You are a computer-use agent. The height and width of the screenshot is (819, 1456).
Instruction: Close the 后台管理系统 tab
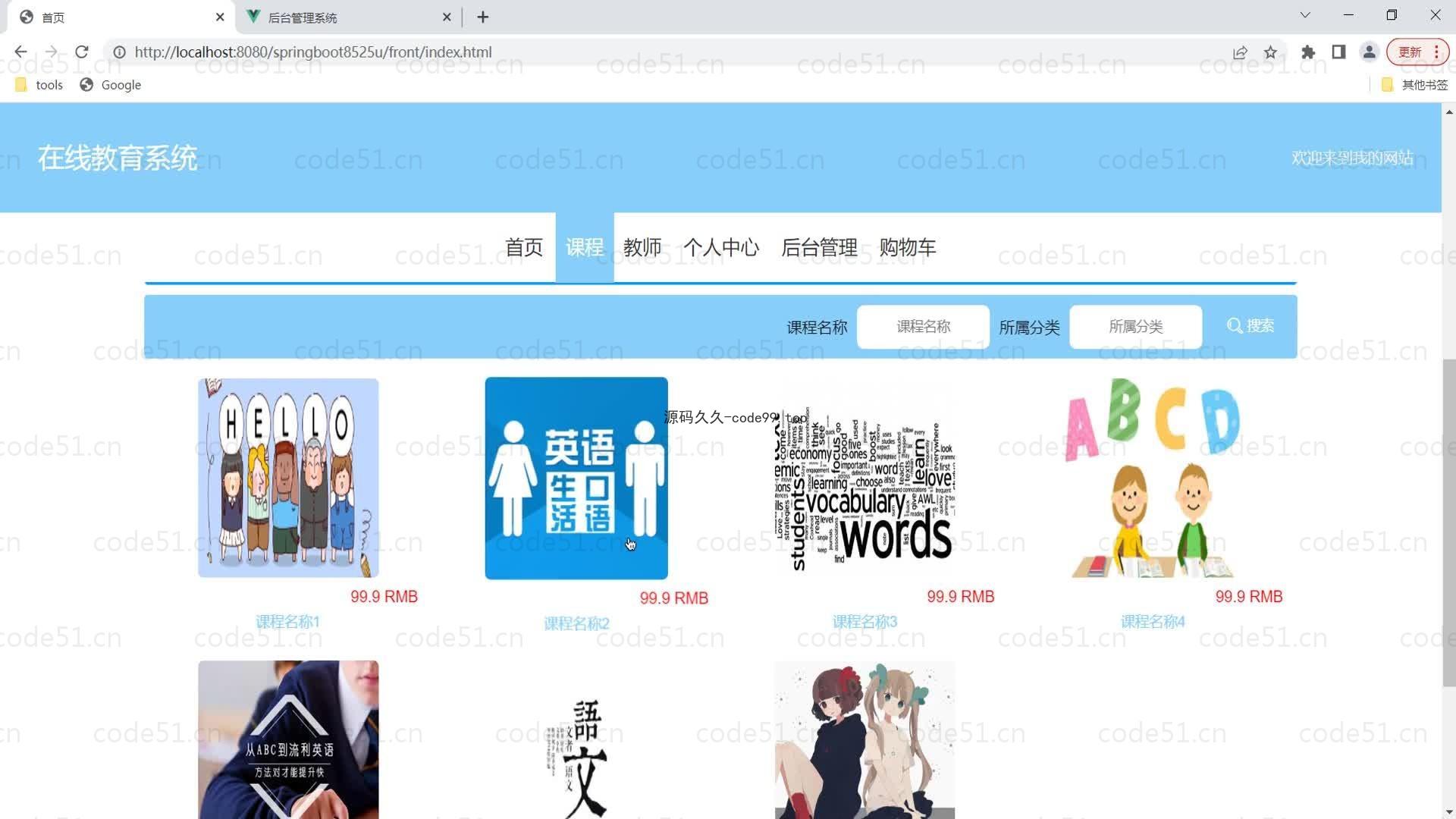coord(447,17)
